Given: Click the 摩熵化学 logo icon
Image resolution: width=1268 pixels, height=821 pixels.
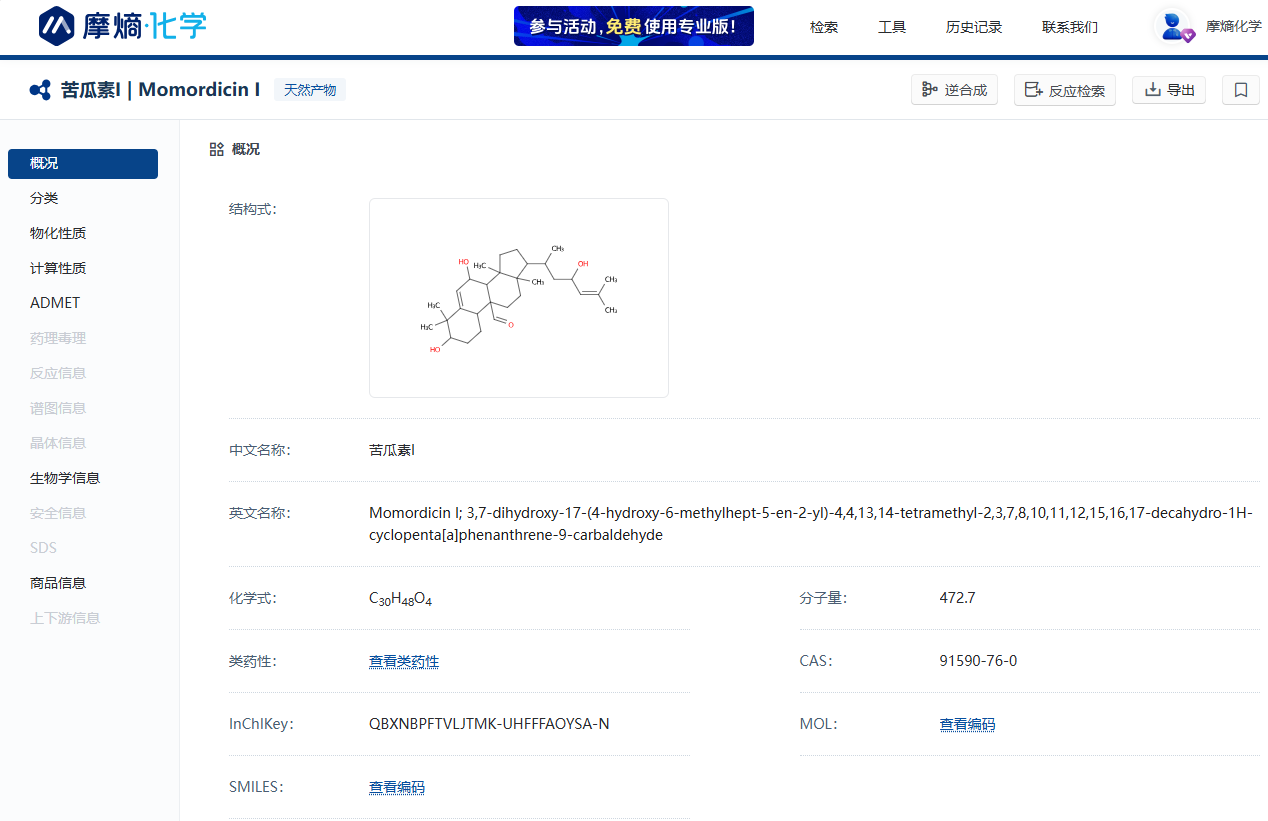Looking at the screenshot, I should 57,26.
